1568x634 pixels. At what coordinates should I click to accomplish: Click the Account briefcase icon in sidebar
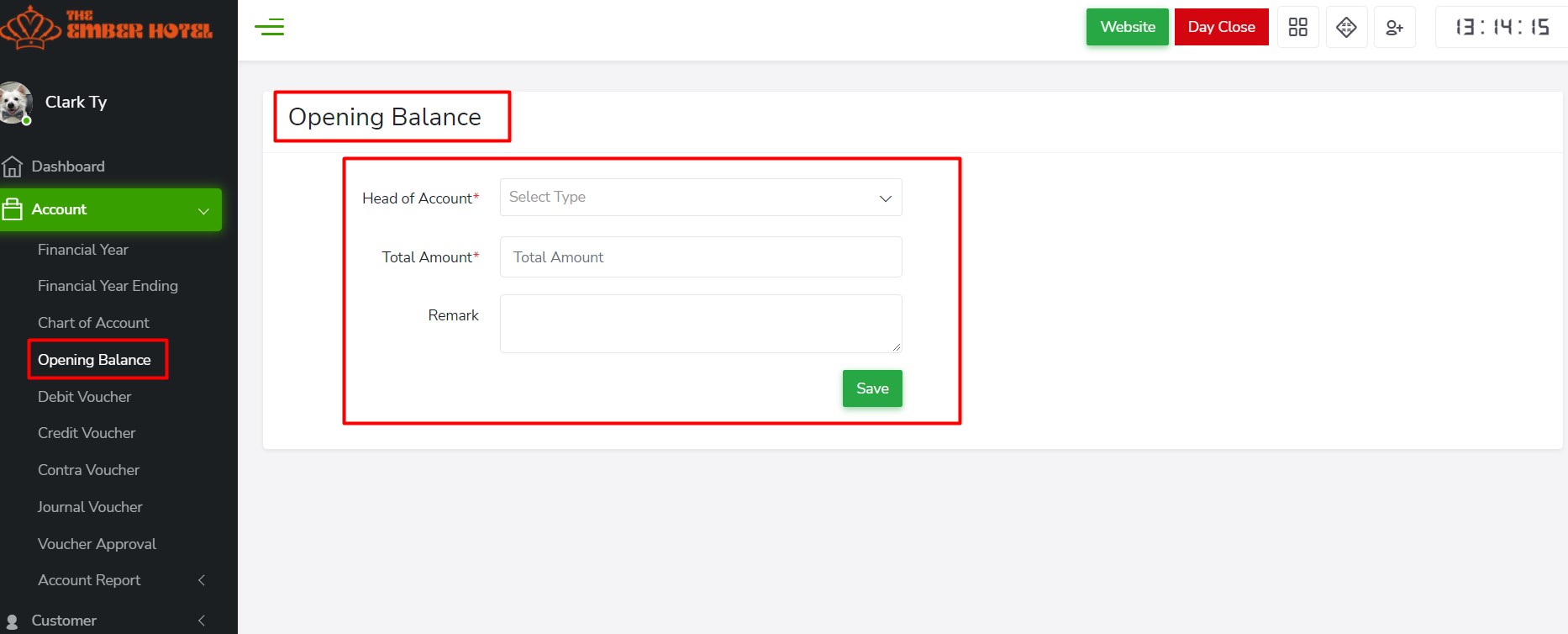click(x=13, y=209)
